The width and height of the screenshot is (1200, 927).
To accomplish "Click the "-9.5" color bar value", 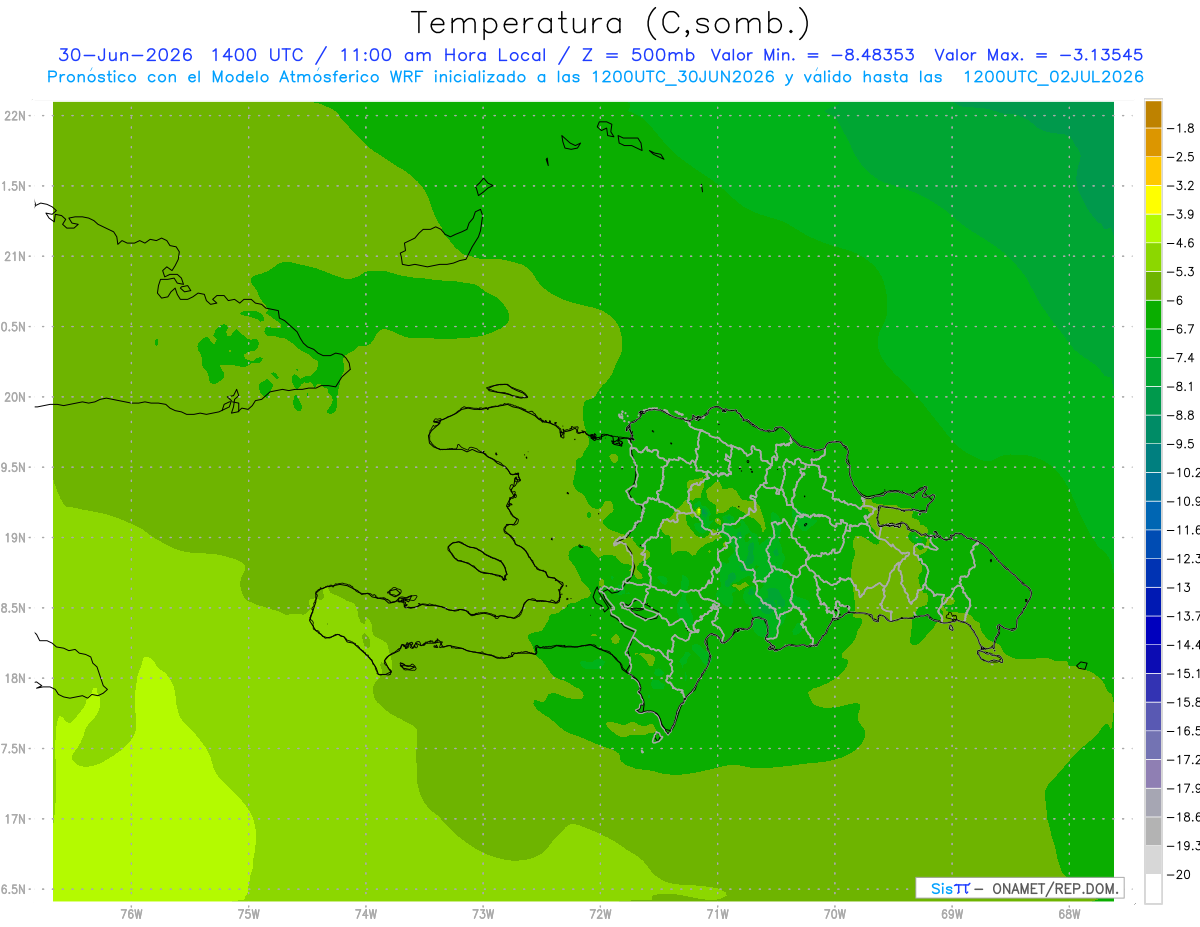I will (x=1181, y=443).
